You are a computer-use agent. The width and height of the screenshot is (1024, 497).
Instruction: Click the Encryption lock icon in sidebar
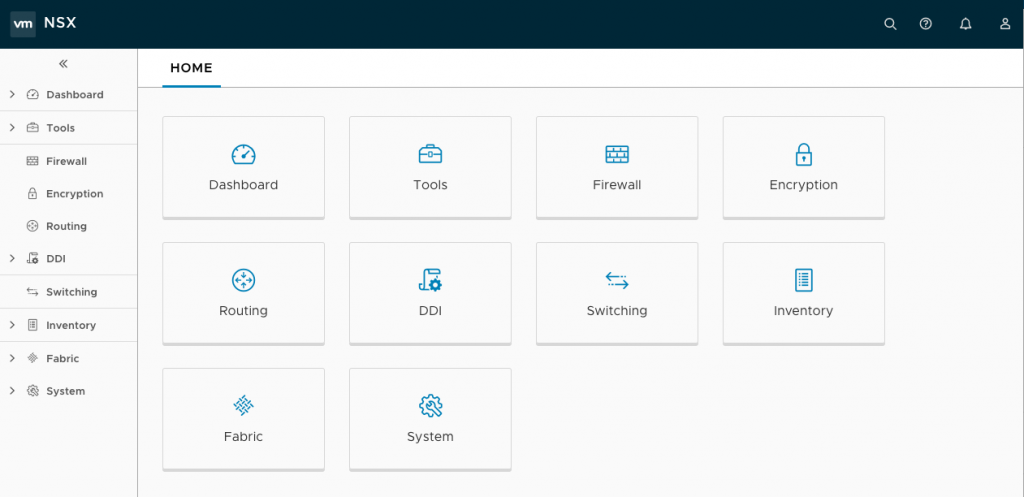click(33, 193)
